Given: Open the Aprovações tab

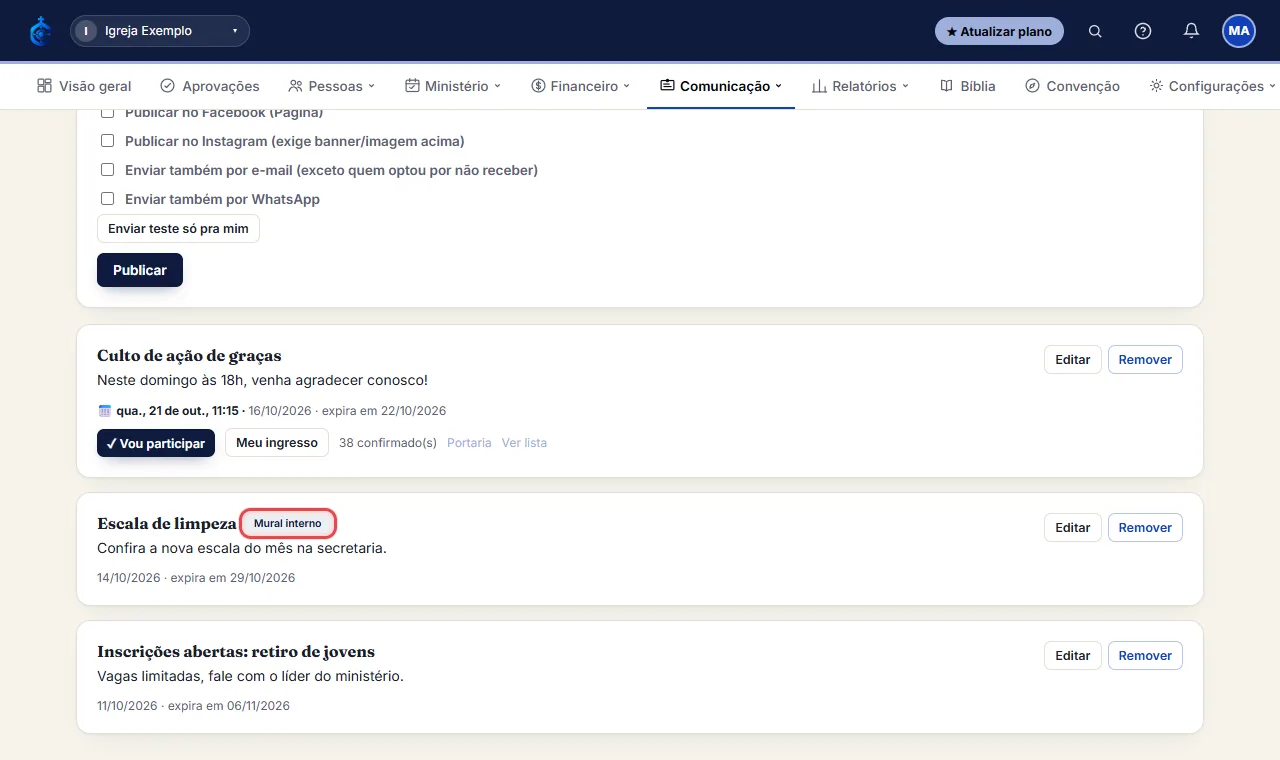Looking at the screenshot, I should click(x=210, y=86).
